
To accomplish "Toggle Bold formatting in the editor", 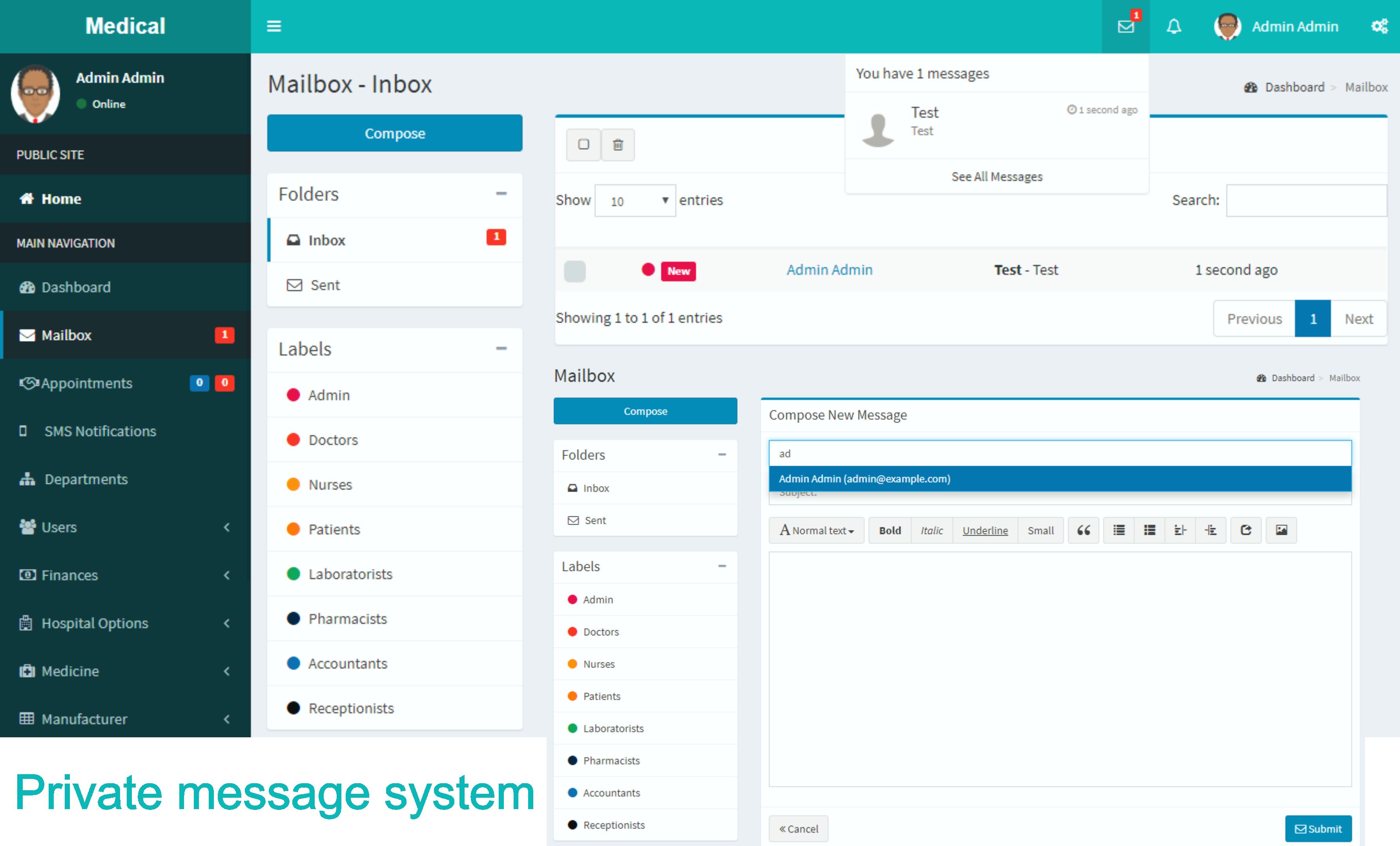I will point(890,530).
